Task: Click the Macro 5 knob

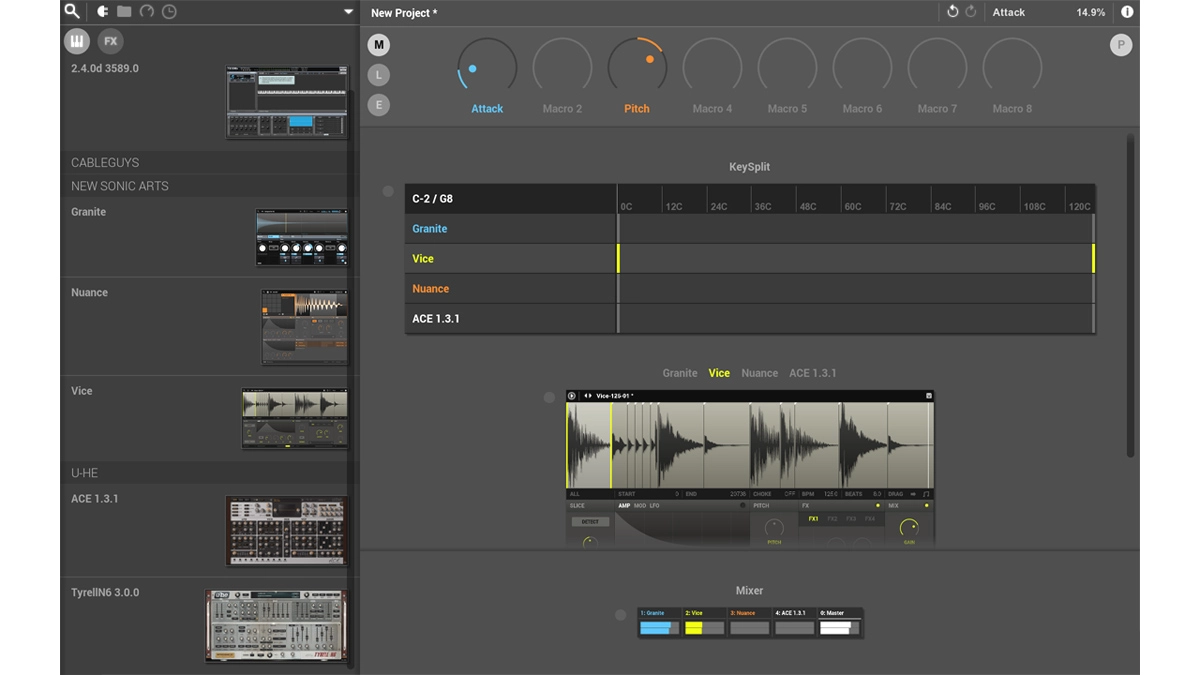Action: coord(787,67)
